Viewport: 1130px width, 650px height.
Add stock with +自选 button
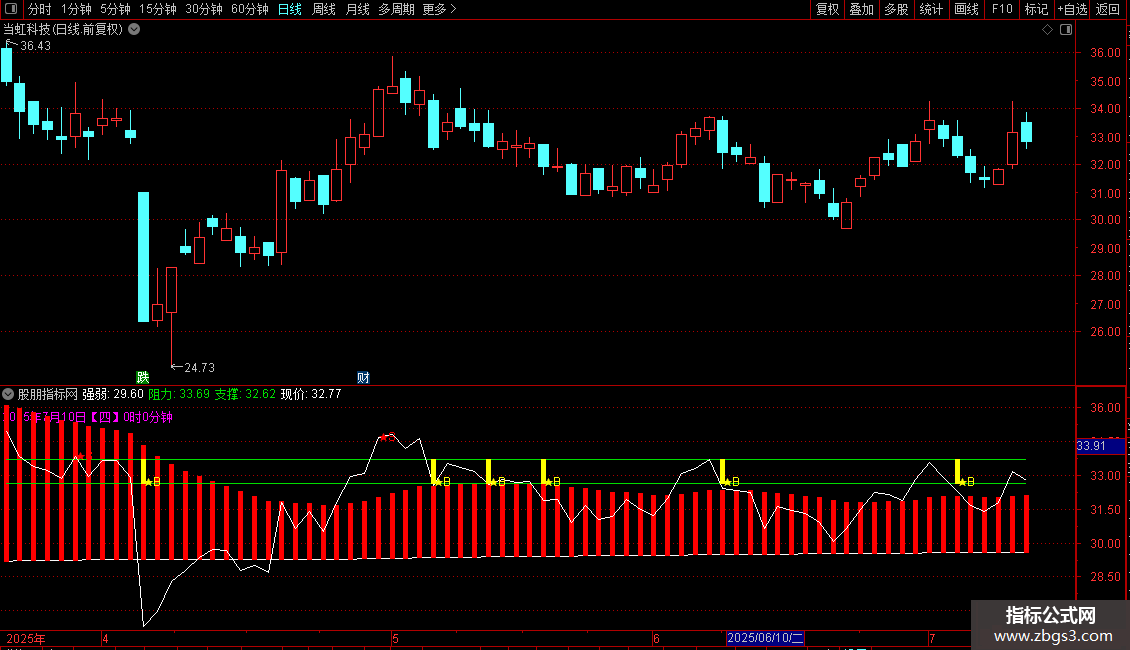coord(1072,9)
